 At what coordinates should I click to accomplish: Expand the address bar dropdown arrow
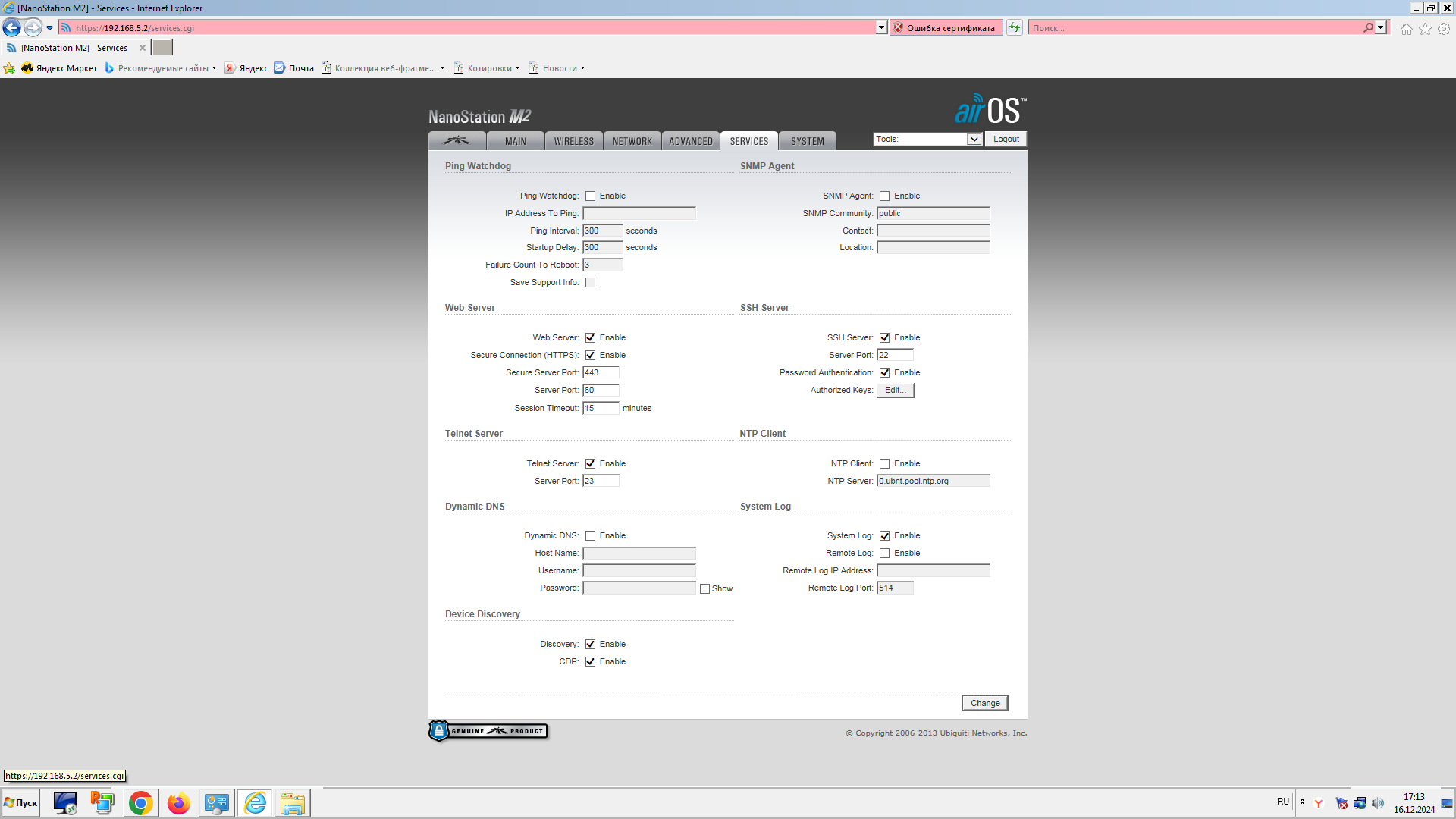(x=881, y=28)
